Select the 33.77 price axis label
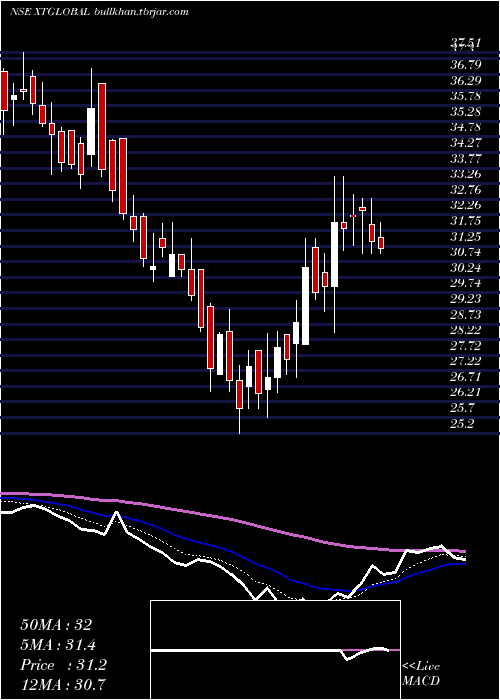The width and height of the screenshot is (500, 700). pos(465,159)
